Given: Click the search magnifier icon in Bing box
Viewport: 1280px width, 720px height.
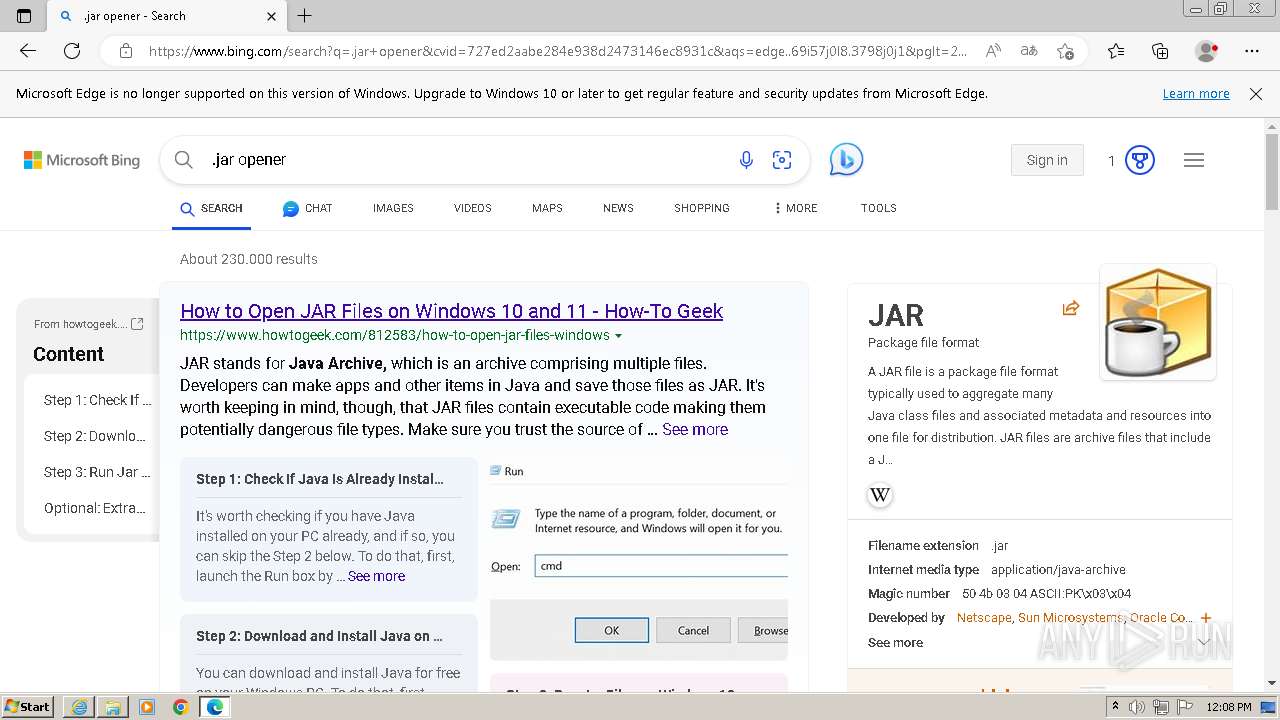Looking at the screenshot, I should pyautogui.click(x=183, y=160).
